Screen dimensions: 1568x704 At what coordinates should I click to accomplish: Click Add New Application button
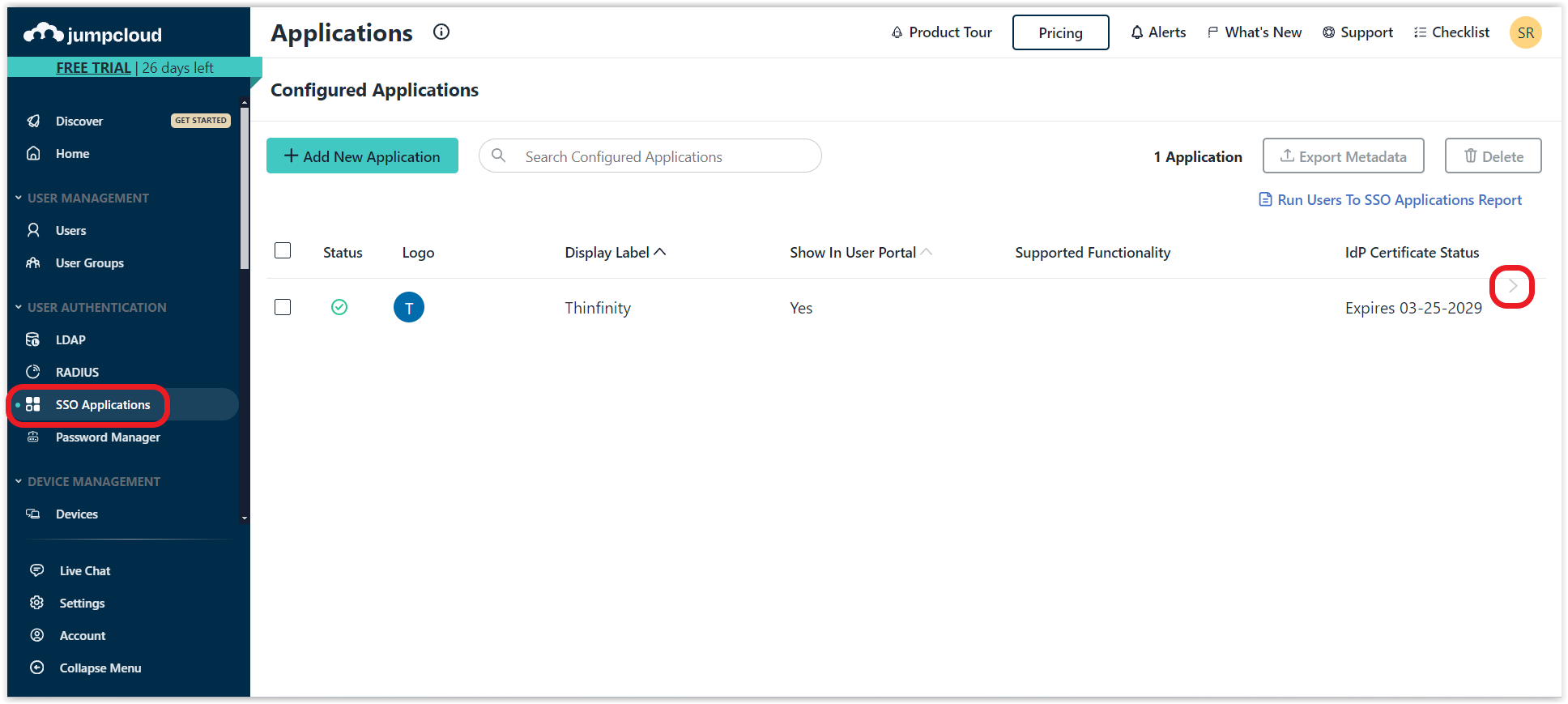coord(362,156)
